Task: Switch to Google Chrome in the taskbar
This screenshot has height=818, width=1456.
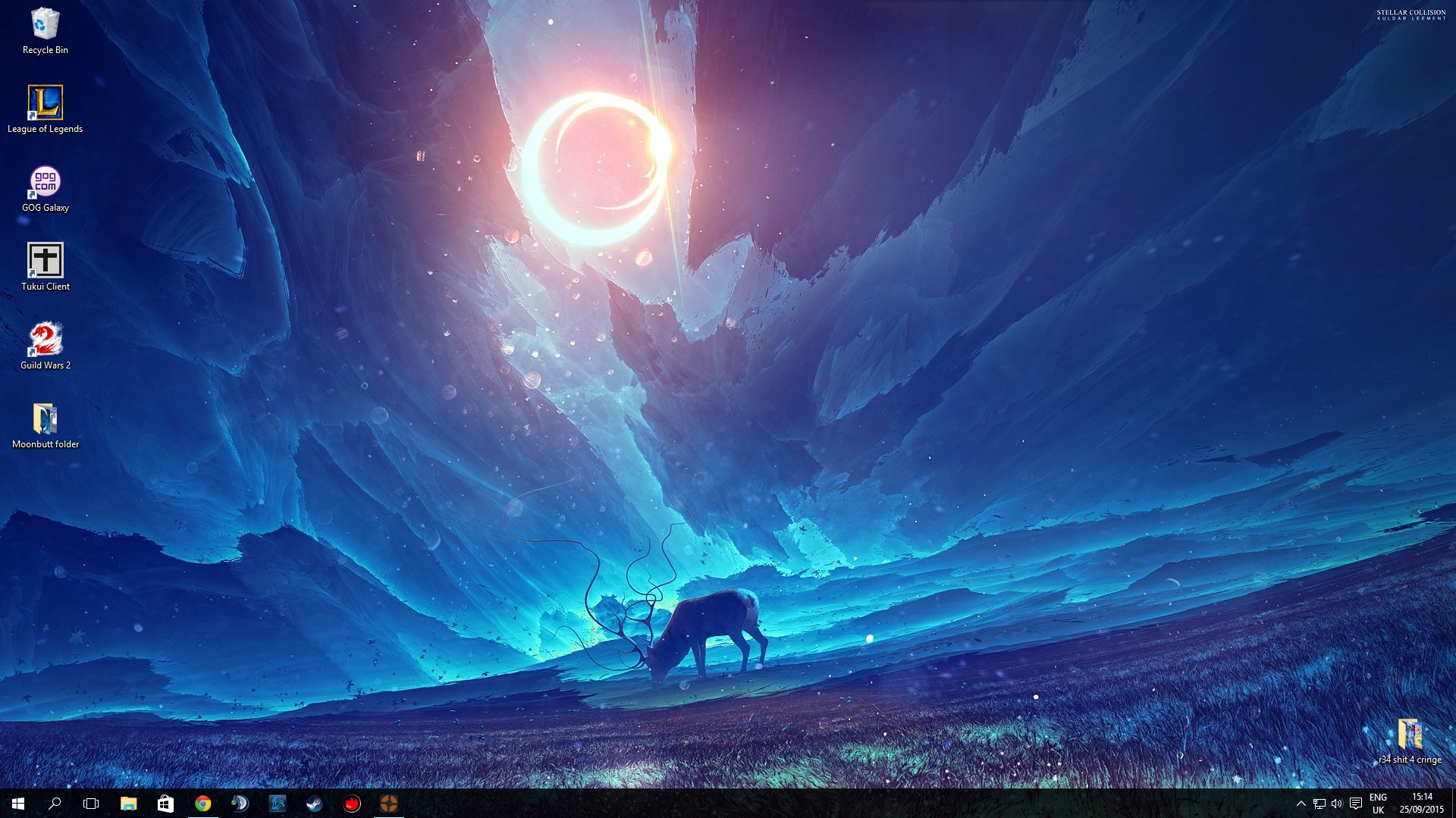Action: tap(202, 804)
